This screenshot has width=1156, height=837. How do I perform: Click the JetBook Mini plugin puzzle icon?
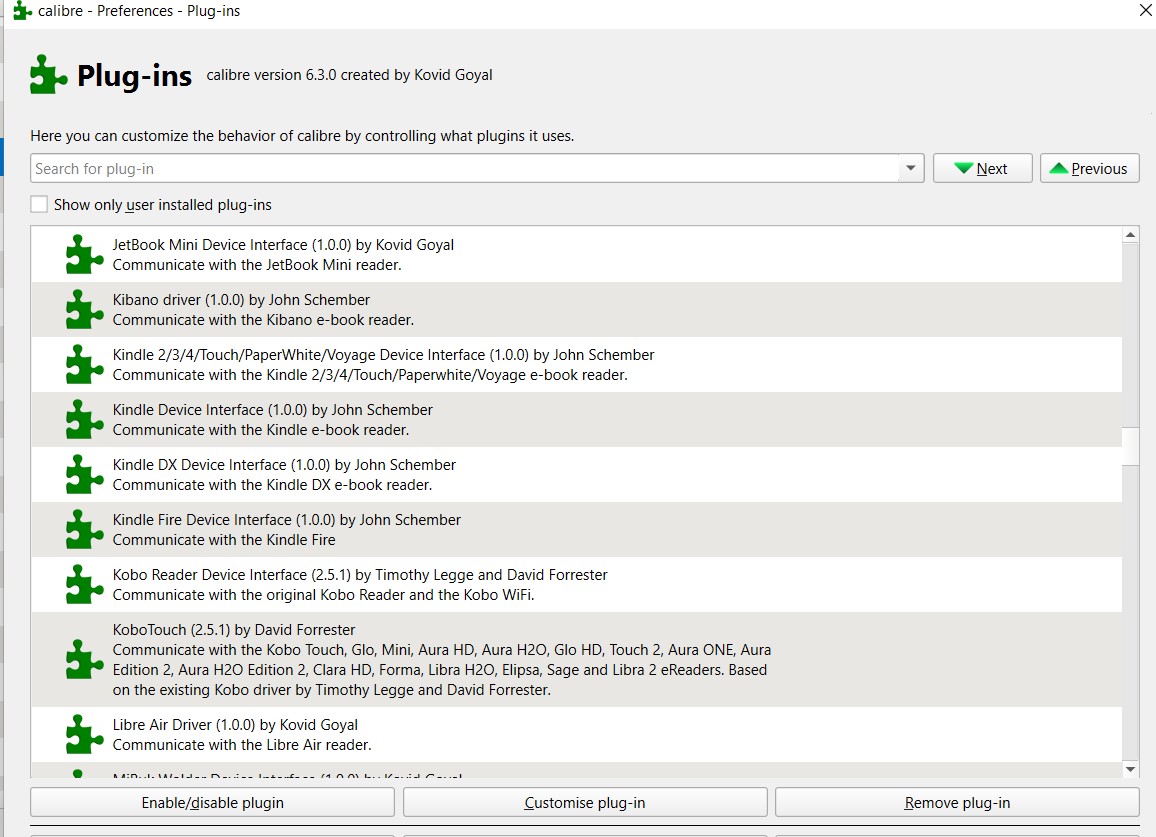[x=84, y=254]
